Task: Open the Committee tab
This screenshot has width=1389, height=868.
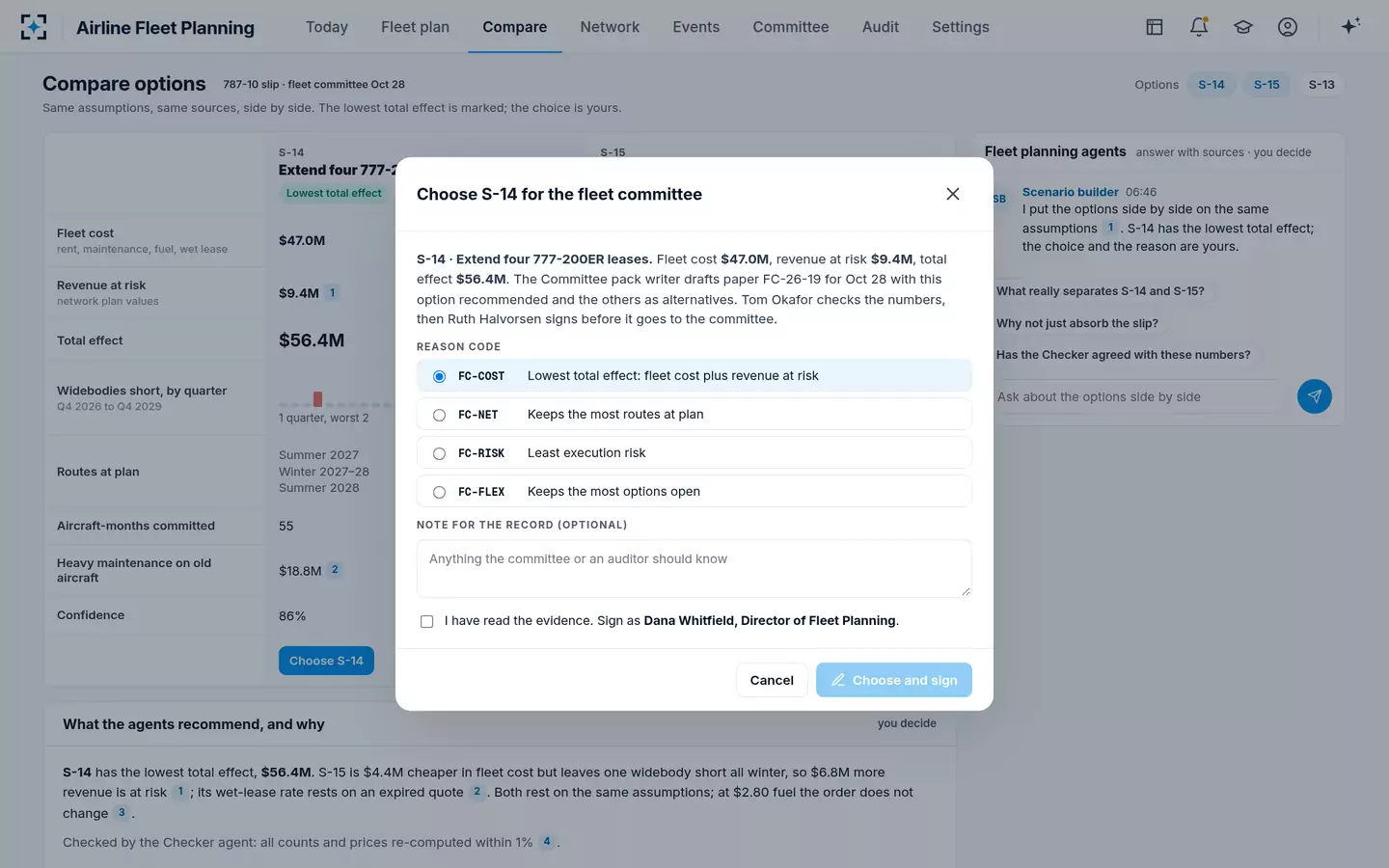Action: click(x=791, y=27)
